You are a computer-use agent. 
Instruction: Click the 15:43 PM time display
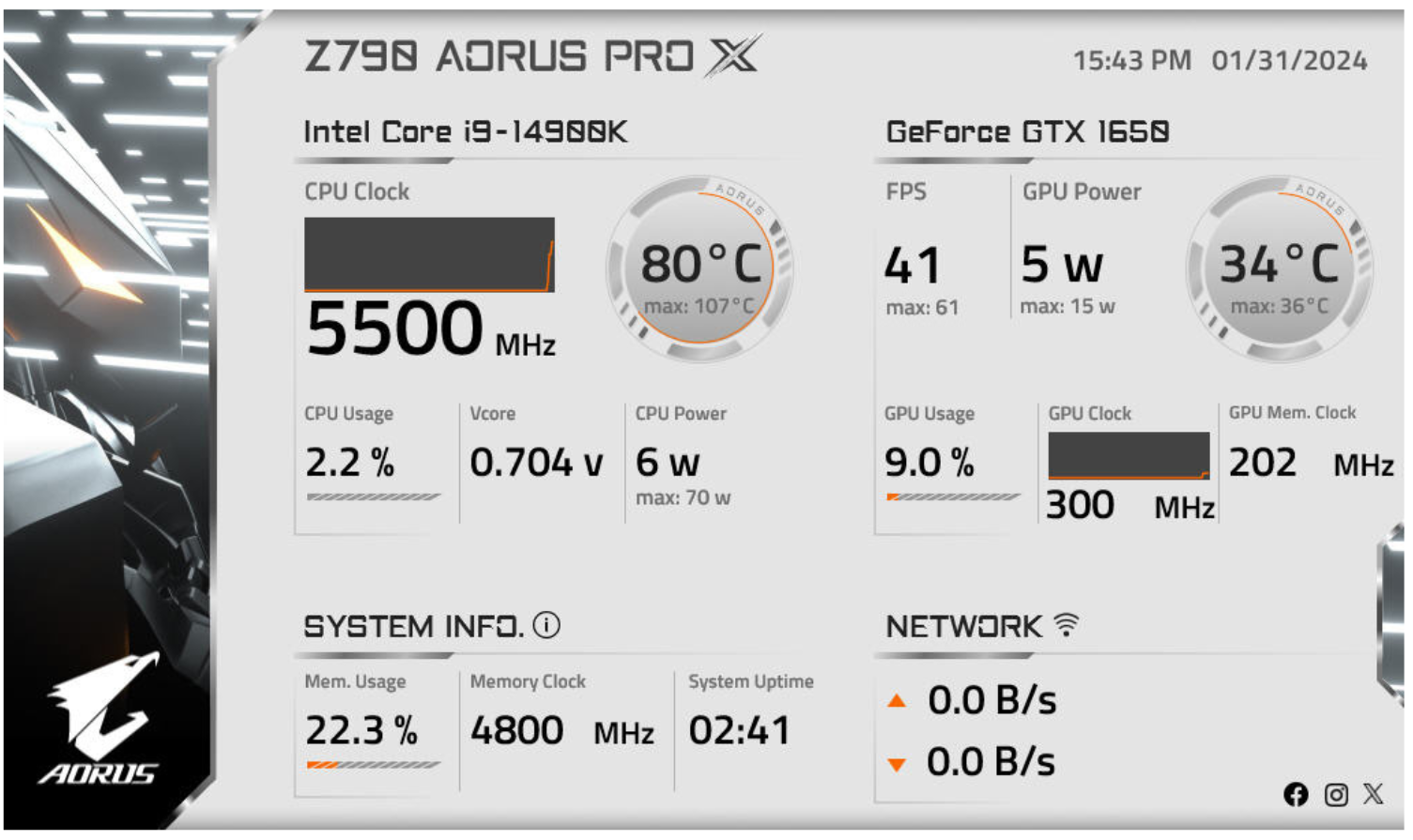pyautogui.click(x=1131, y=61)
